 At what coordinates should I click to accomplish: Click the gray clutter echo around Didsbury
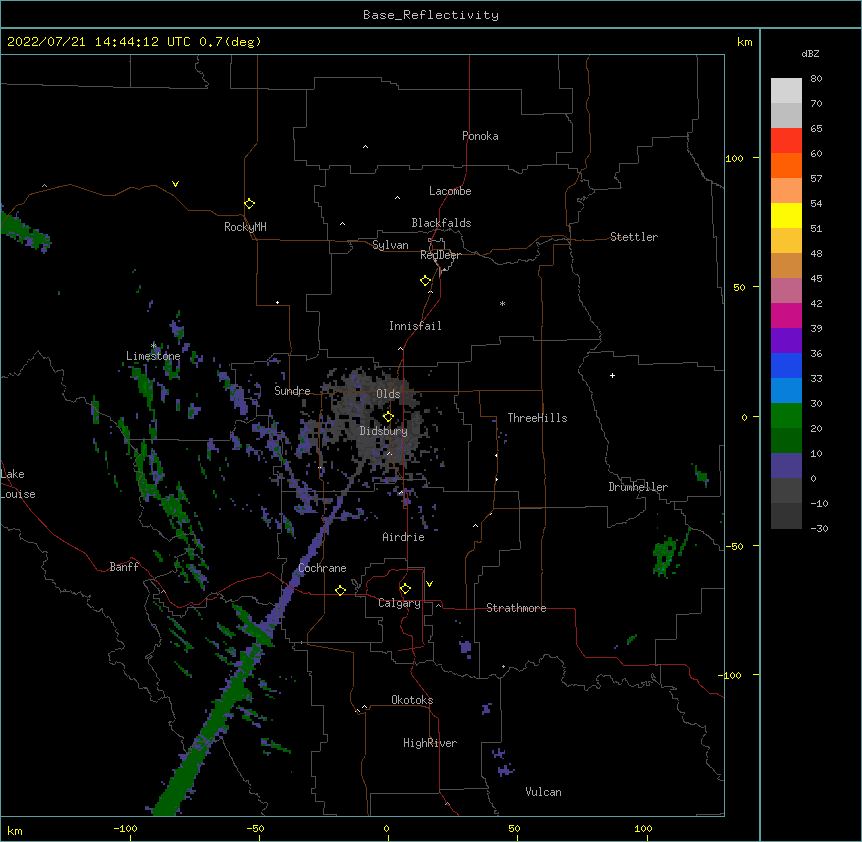(379, 423)
